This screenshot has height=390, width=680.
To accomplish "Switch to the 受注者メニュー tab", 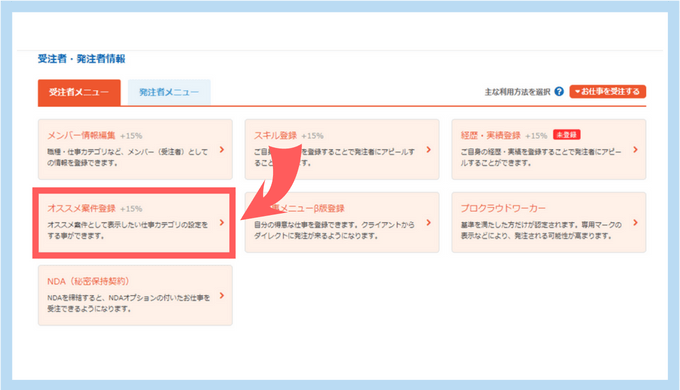I will pos(79,92).
